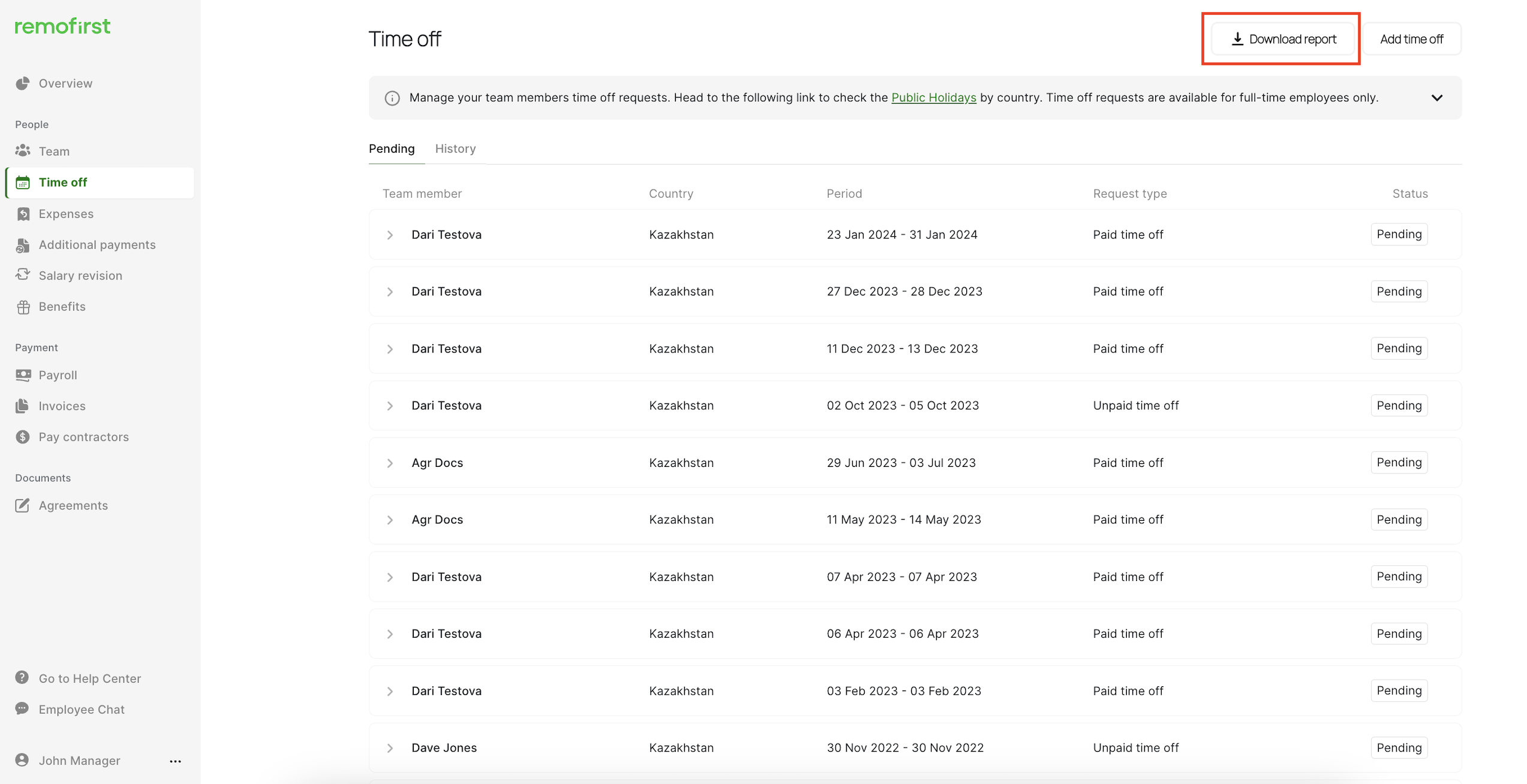Click the Pay contractors dollar icon
Screen dimensions: 1527x784
click(x=23, y=437)
